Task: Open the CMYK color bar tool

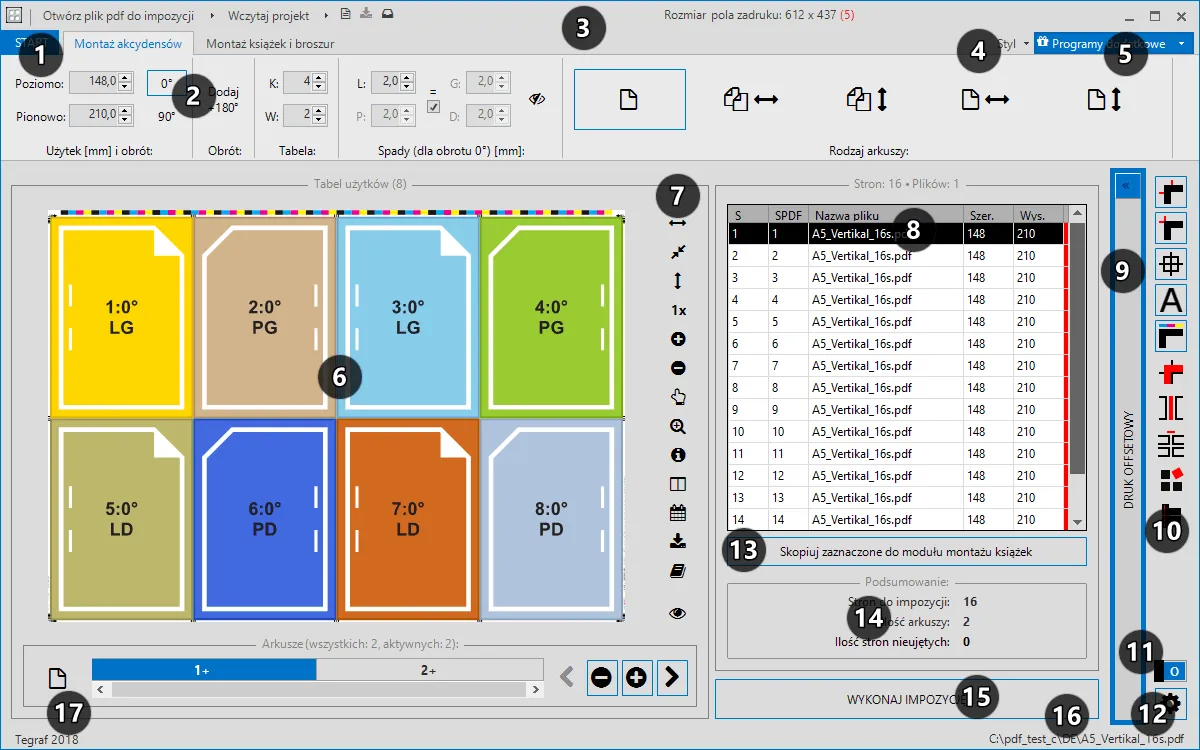Action: [1171, 336]
